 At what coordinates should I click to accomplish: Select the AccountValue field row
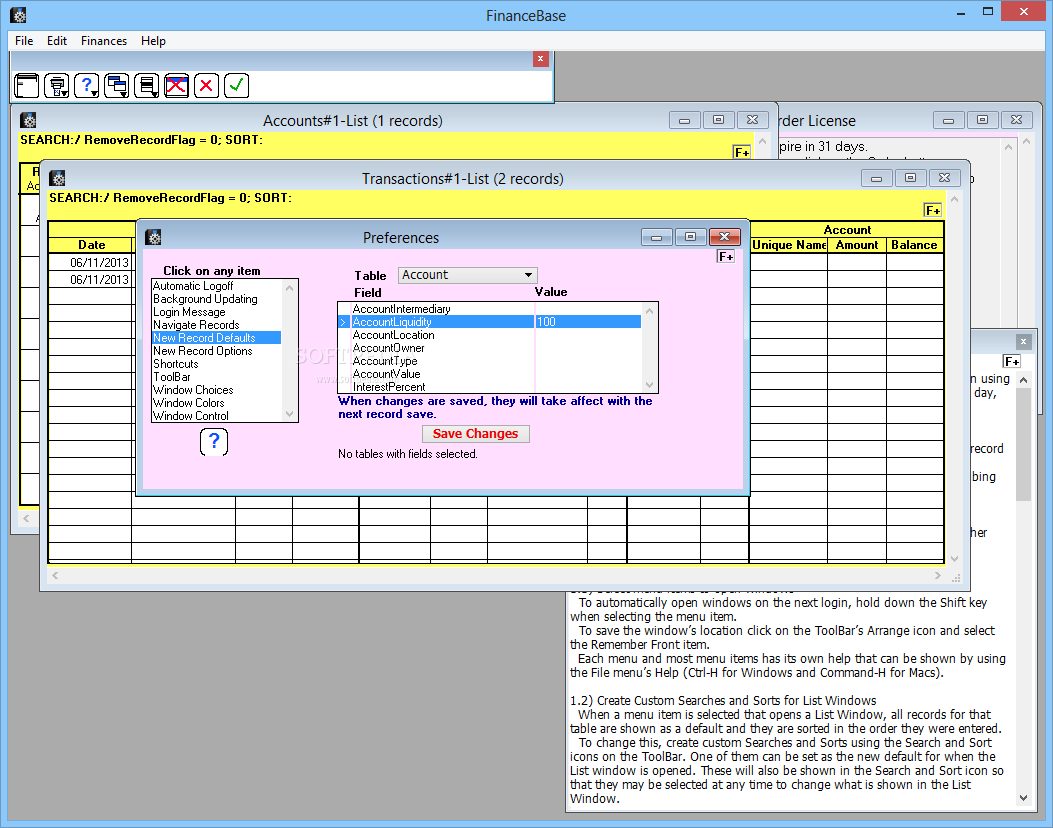(490, 374)
